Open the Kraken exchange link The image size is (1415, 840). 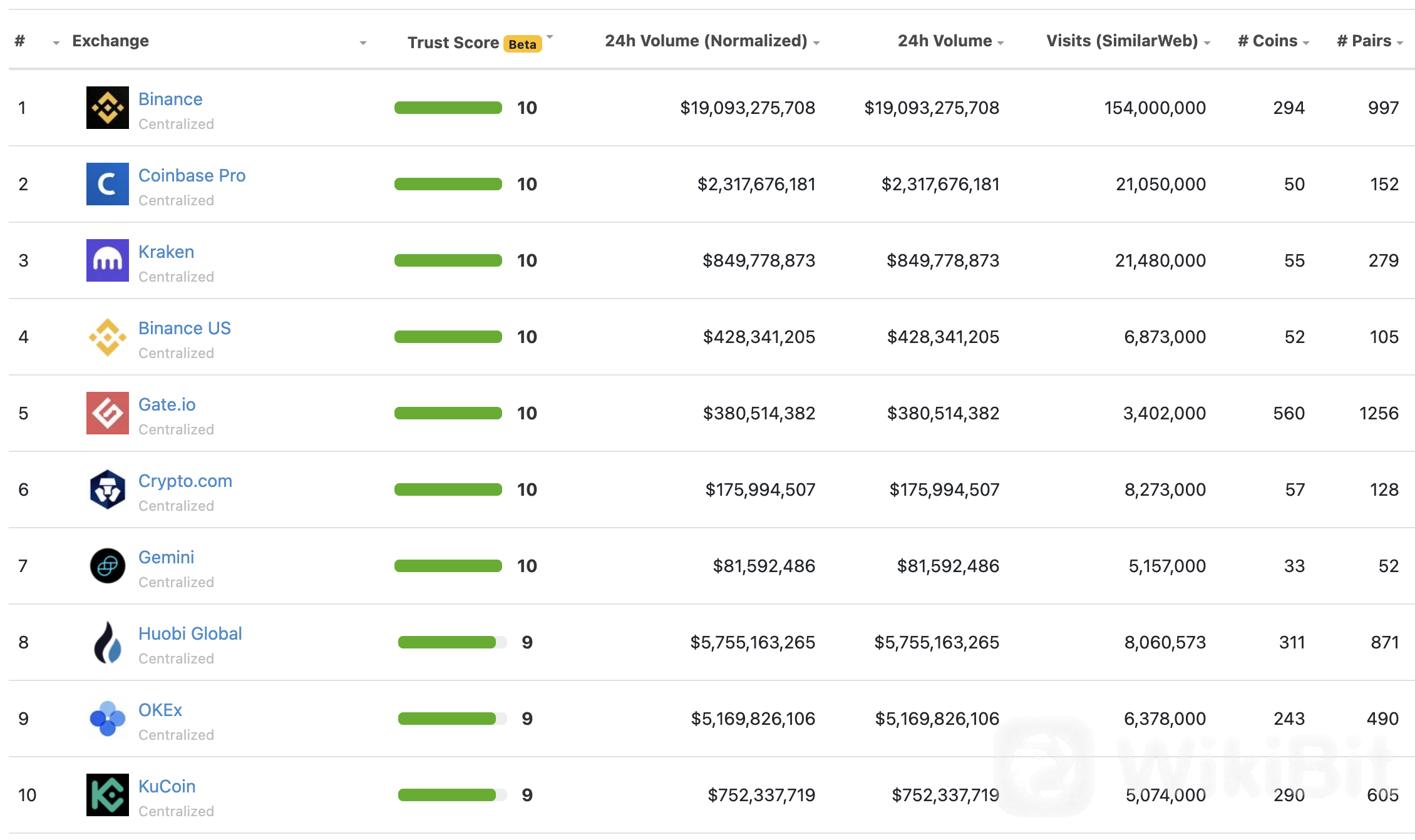[166, 252]
